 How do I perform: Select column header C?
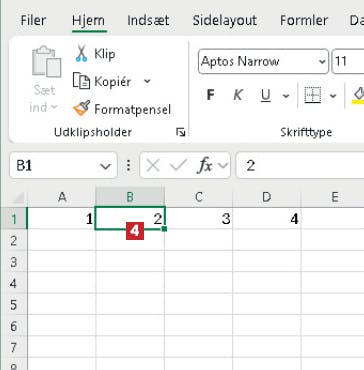point(199,197)
